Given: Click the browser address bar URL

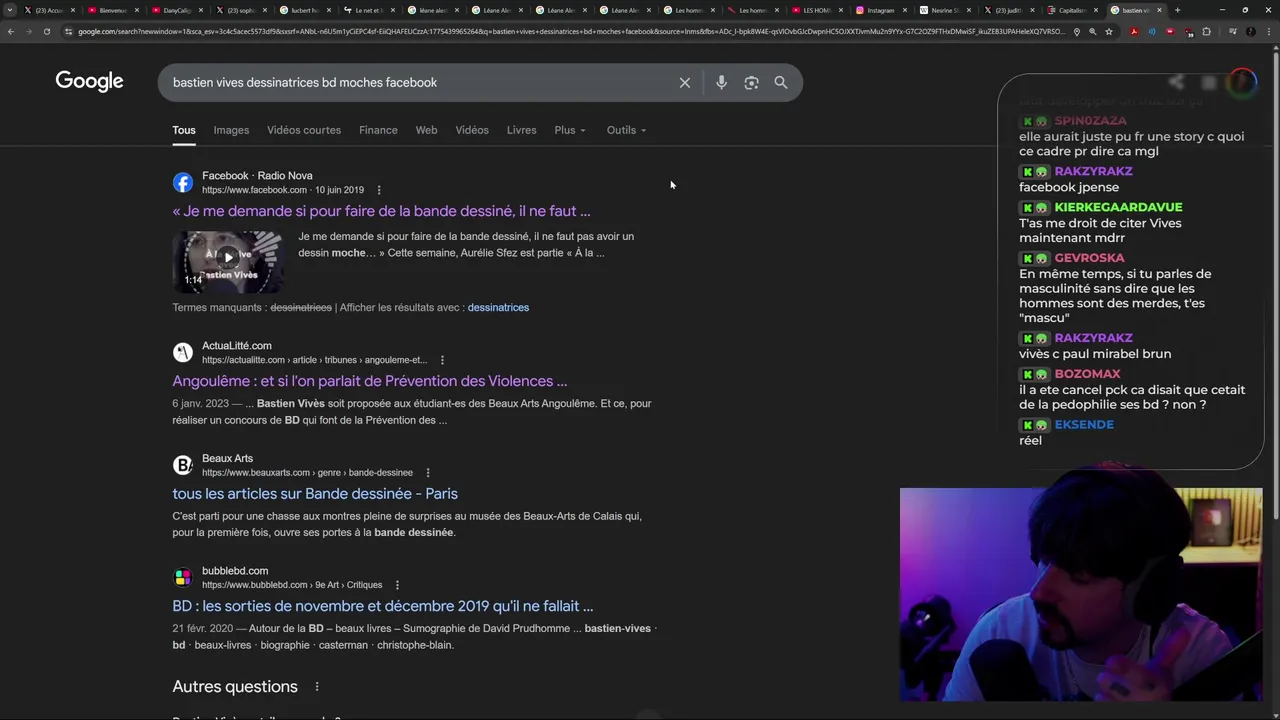Looking at the screenshot, I should point(570,31).
